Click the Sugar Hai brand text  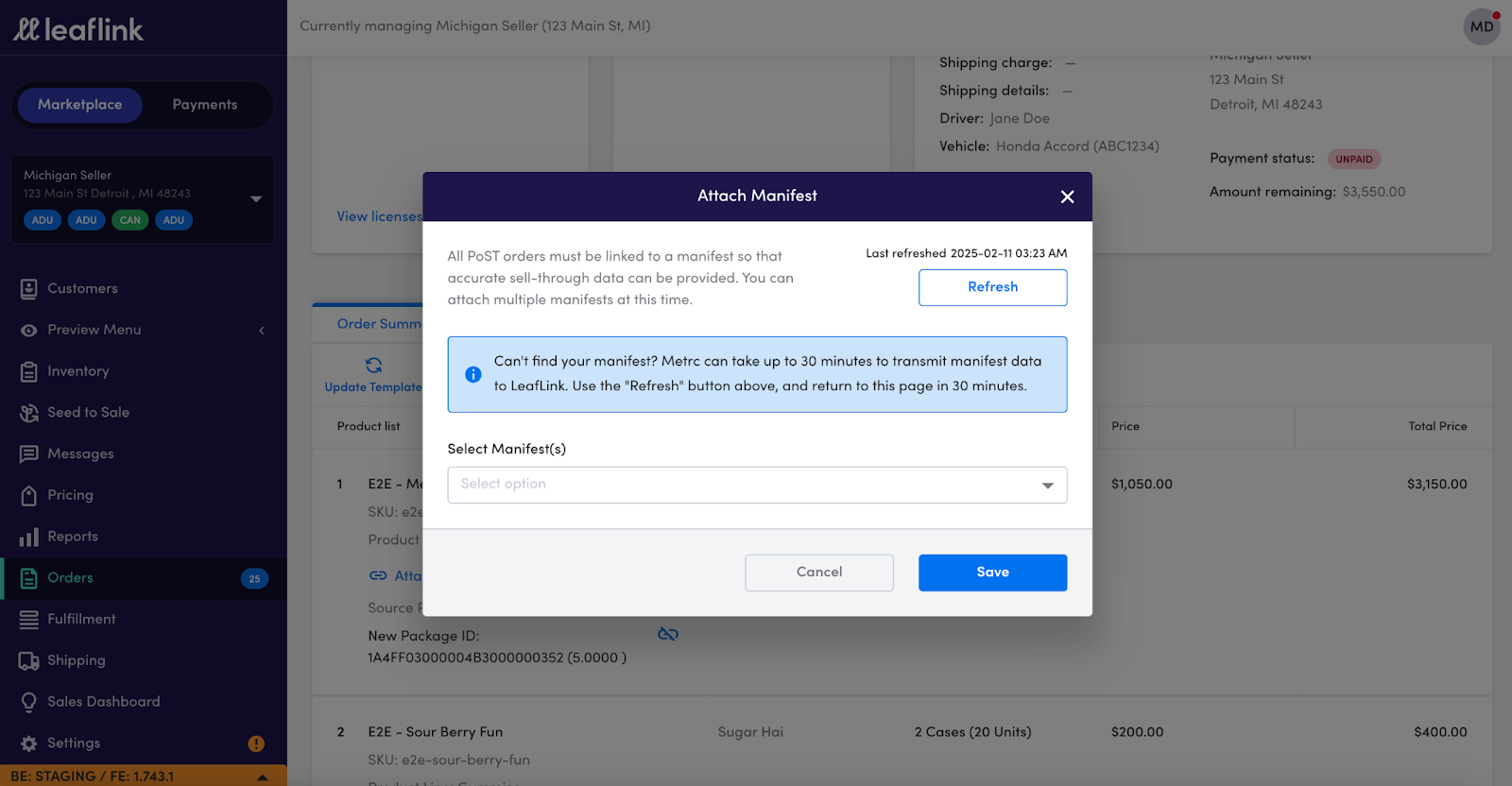click(x=750, y=732)
